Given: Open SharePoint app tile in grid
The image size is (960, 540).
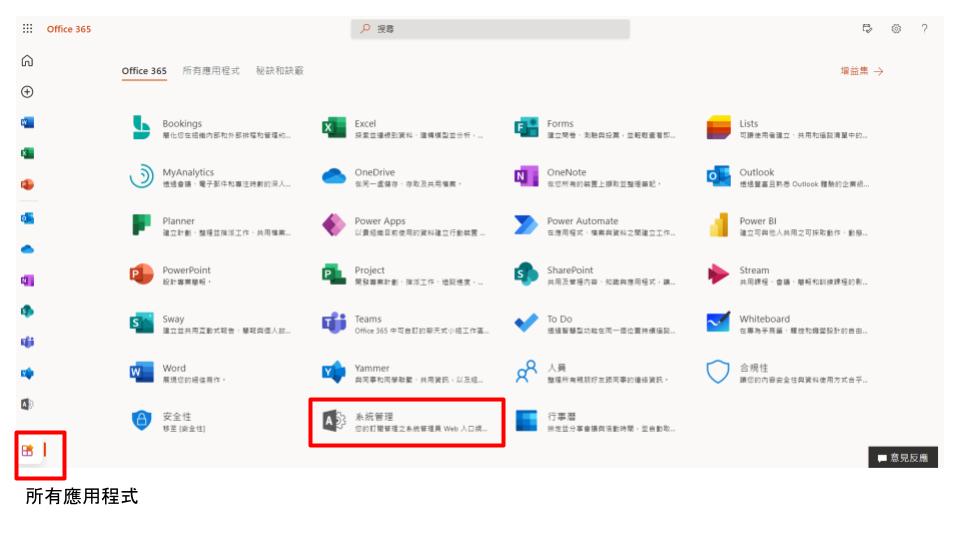Looking at the screenshot, I should tap(594, 274).
